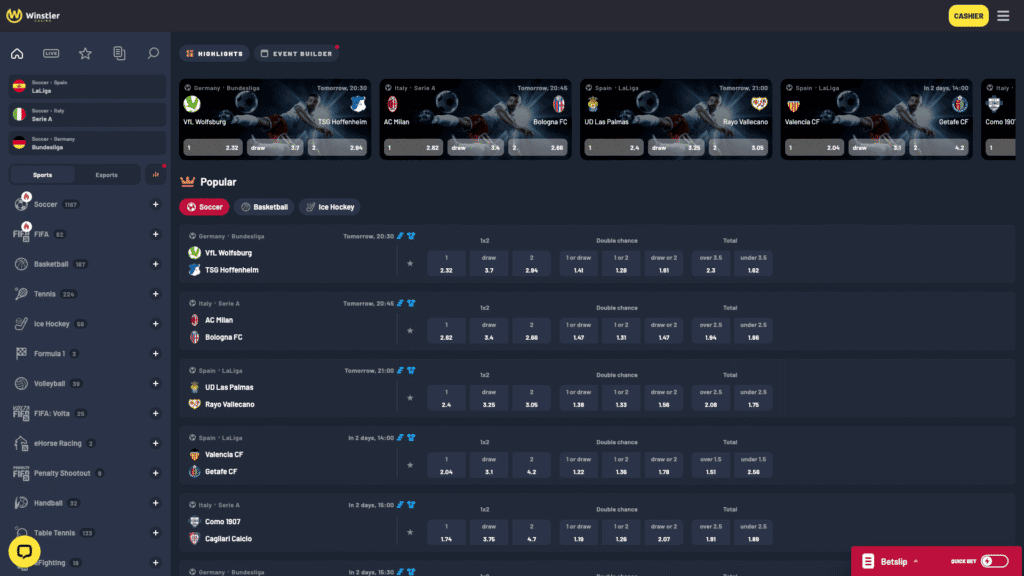Image resolution: width=1024 pixels, height=576 pixels.
Task: Expand the Table Tennis category plus
Action: (x=155, y=533)
